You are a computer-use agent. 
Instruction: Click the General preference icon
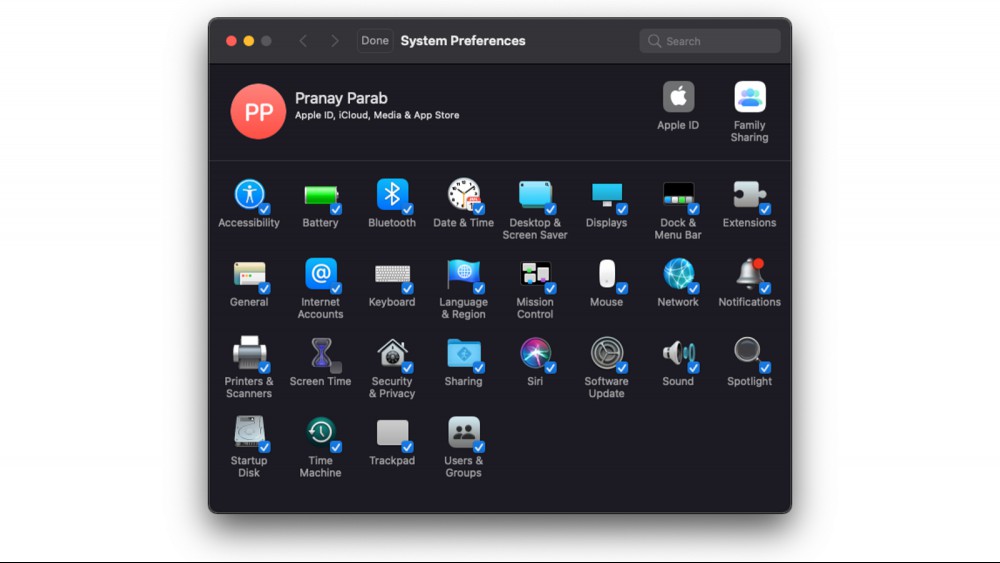[x=249, y=274]
